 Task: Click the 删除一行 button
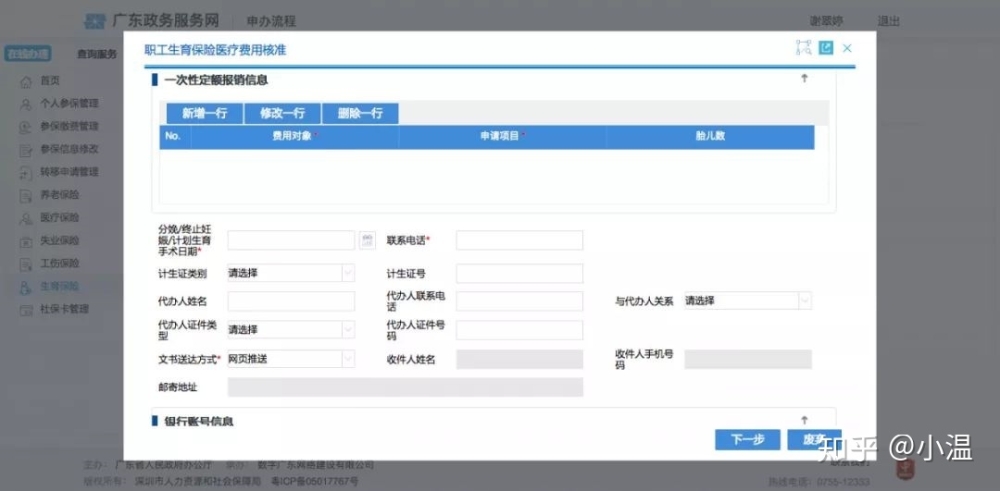click(360, 114)
